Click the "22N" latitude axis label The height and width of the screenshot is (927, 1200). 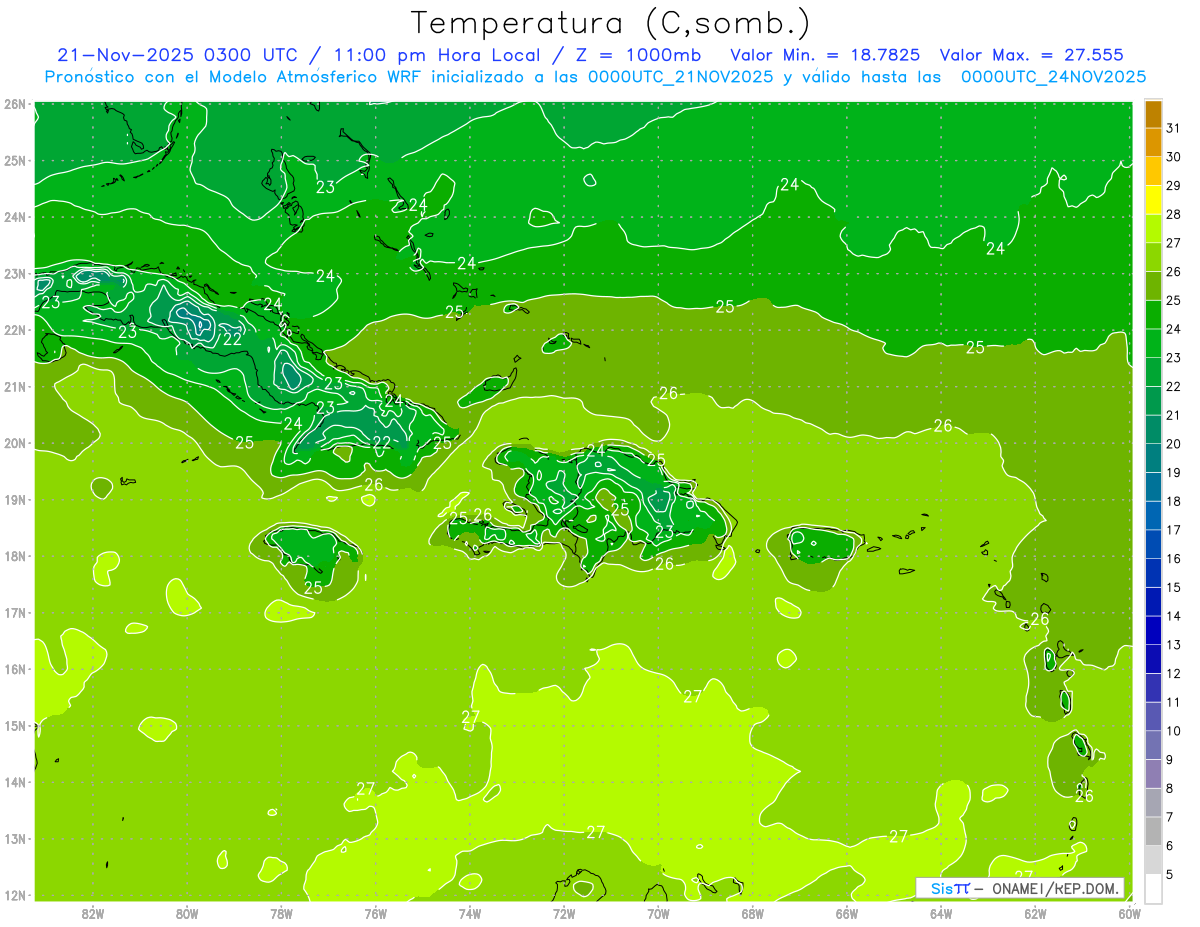click(x=15, y=330)
